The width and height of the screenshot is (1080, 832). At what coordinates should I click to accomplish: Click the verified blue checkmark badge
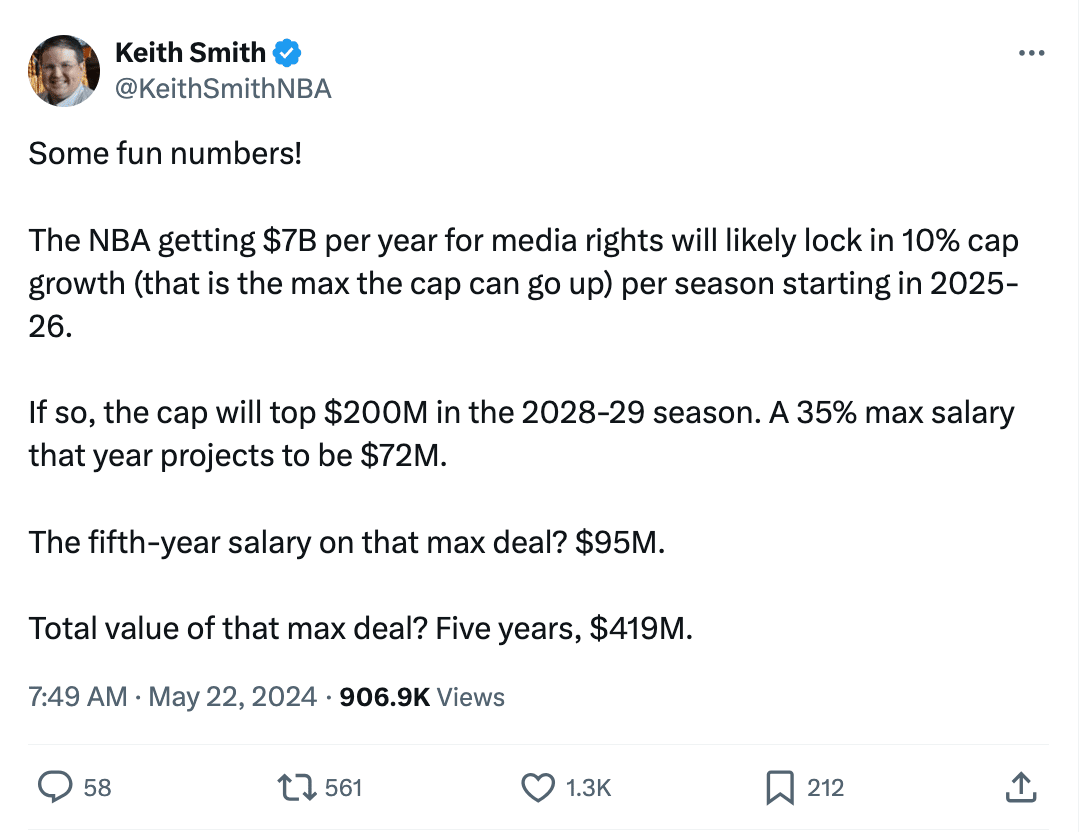[x=287, y=53]
